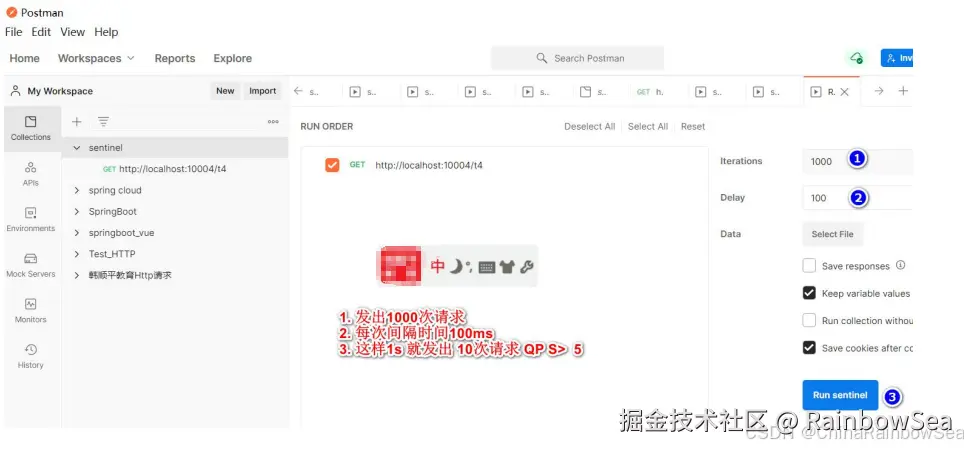
Task: Open the File menu
Action: 14,32
